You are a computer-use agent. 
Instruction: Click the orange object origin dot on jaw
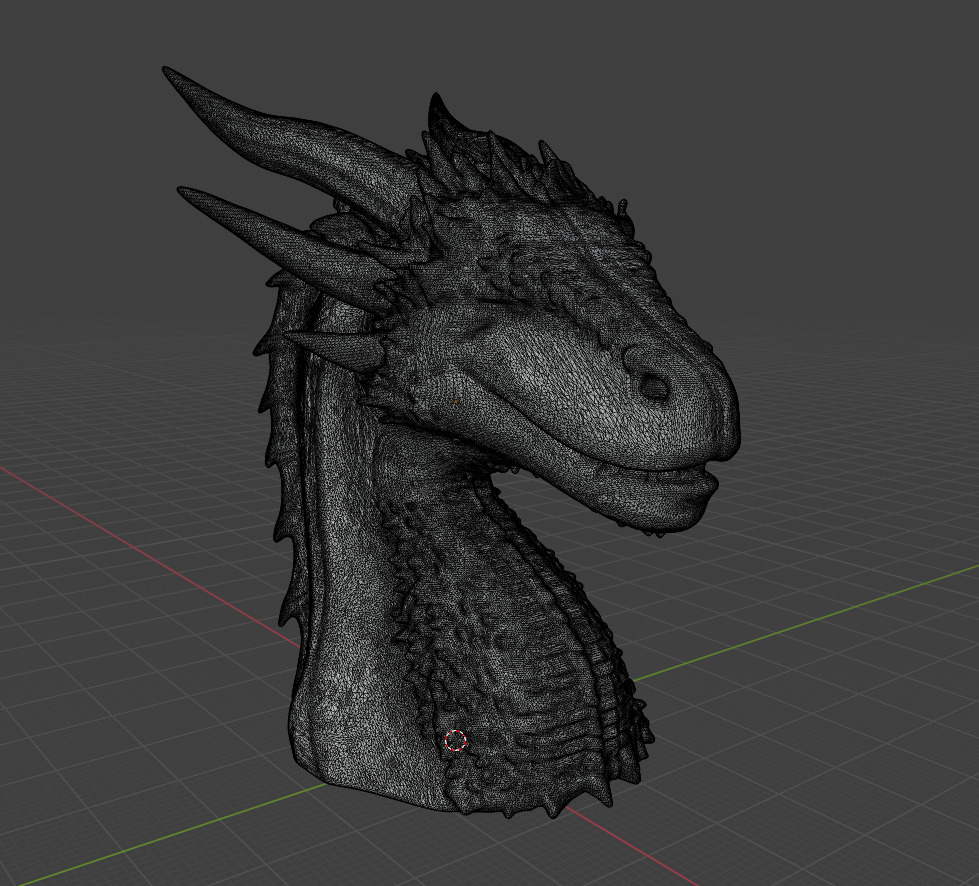coord(456,401)
